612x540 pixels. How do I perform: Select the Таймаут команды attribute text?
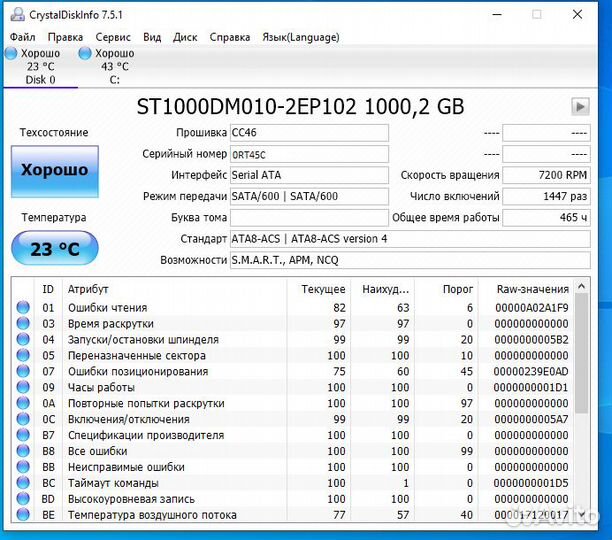coord(113,483)
